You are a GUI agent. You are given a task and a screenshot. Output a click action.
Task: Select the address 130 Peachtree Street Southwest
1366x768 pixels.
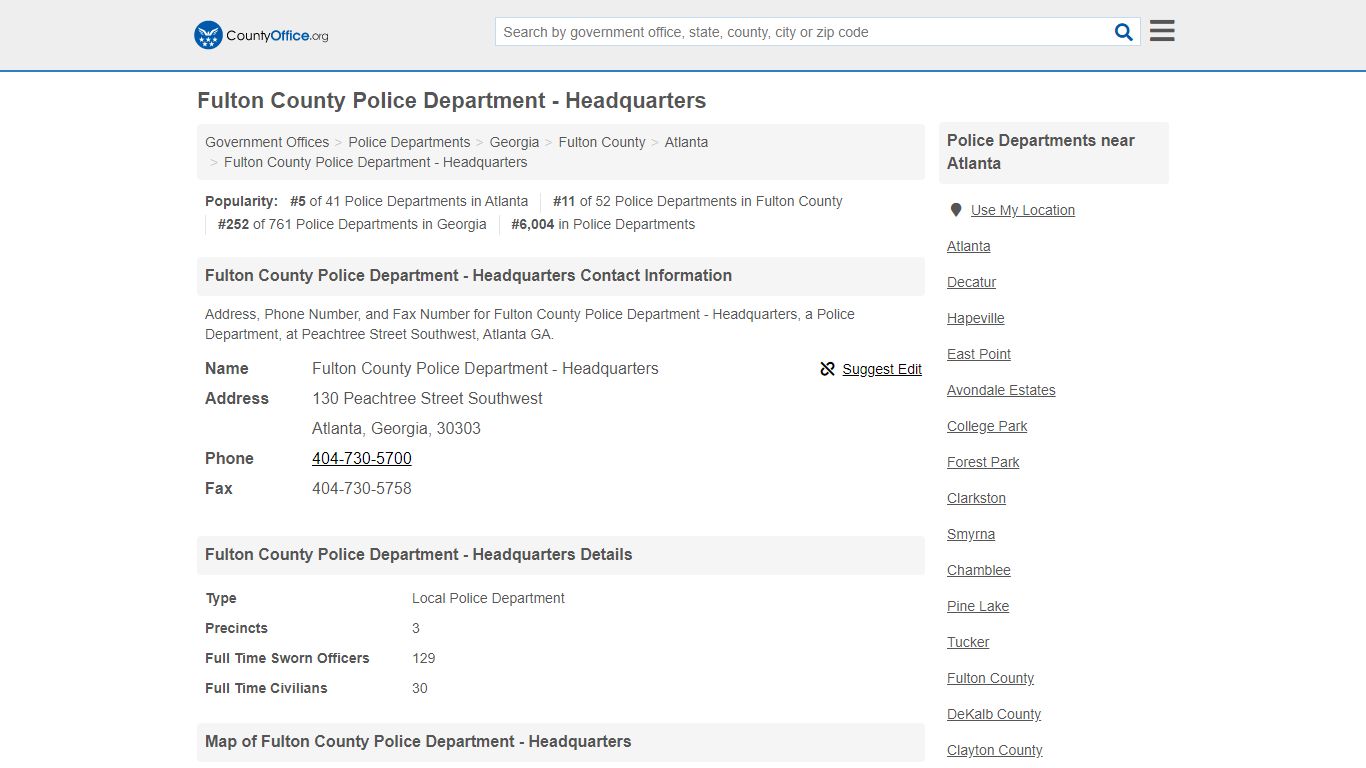pos(427,398)
